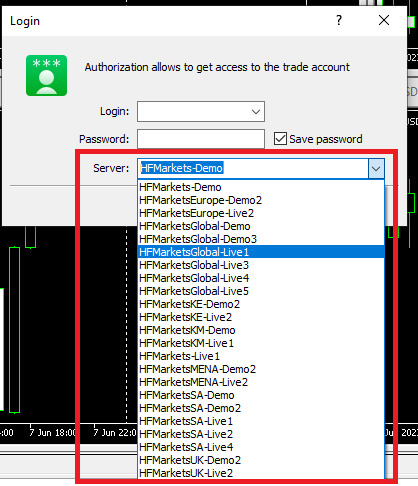Select HFMarketsSA-Live1 server
This screenshot has width=418, height=486.
pyautogui.click(x=261, y=421)
